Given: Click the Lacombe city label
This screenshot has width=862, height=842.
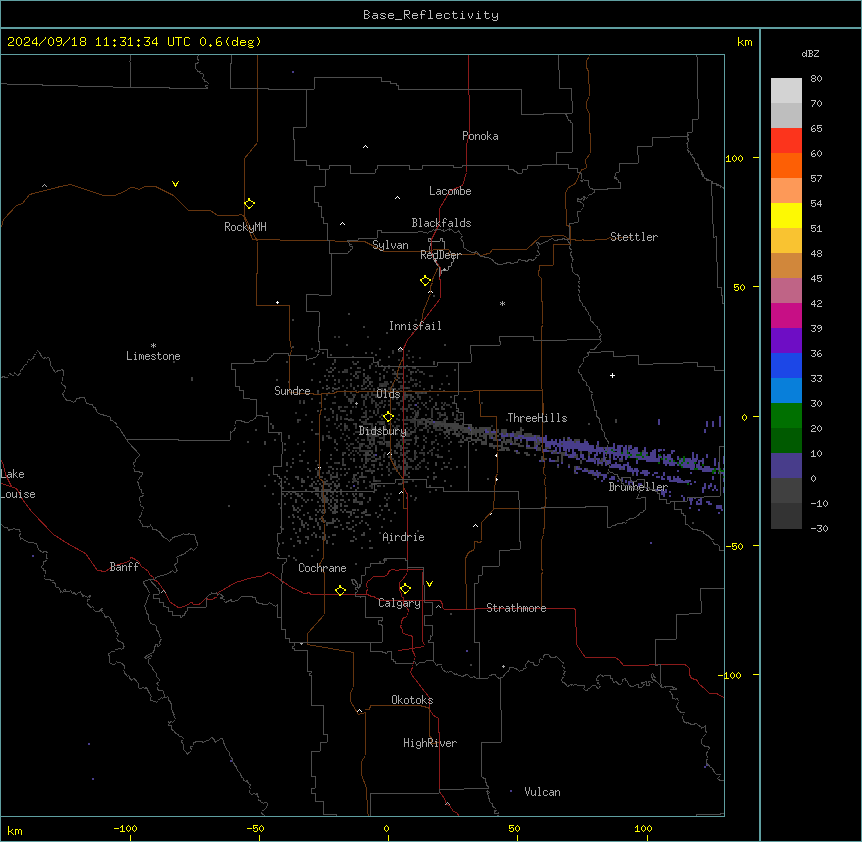Looking at the screenshot, I should [x=450, y=191].
